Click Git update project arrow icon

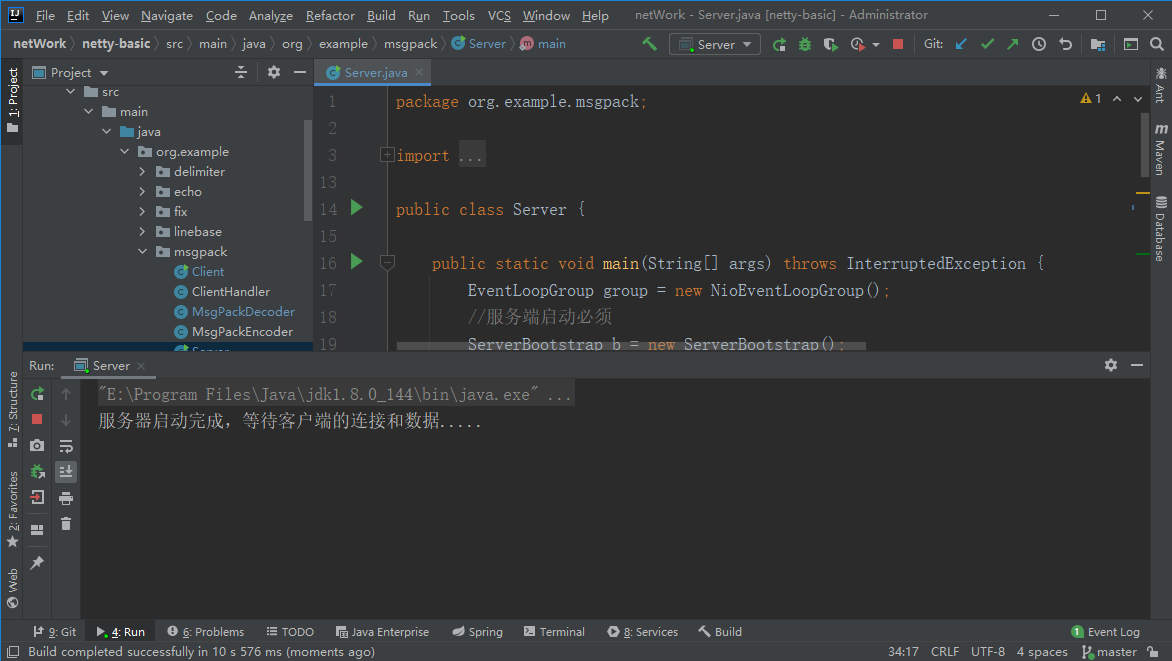pos(961,44)
